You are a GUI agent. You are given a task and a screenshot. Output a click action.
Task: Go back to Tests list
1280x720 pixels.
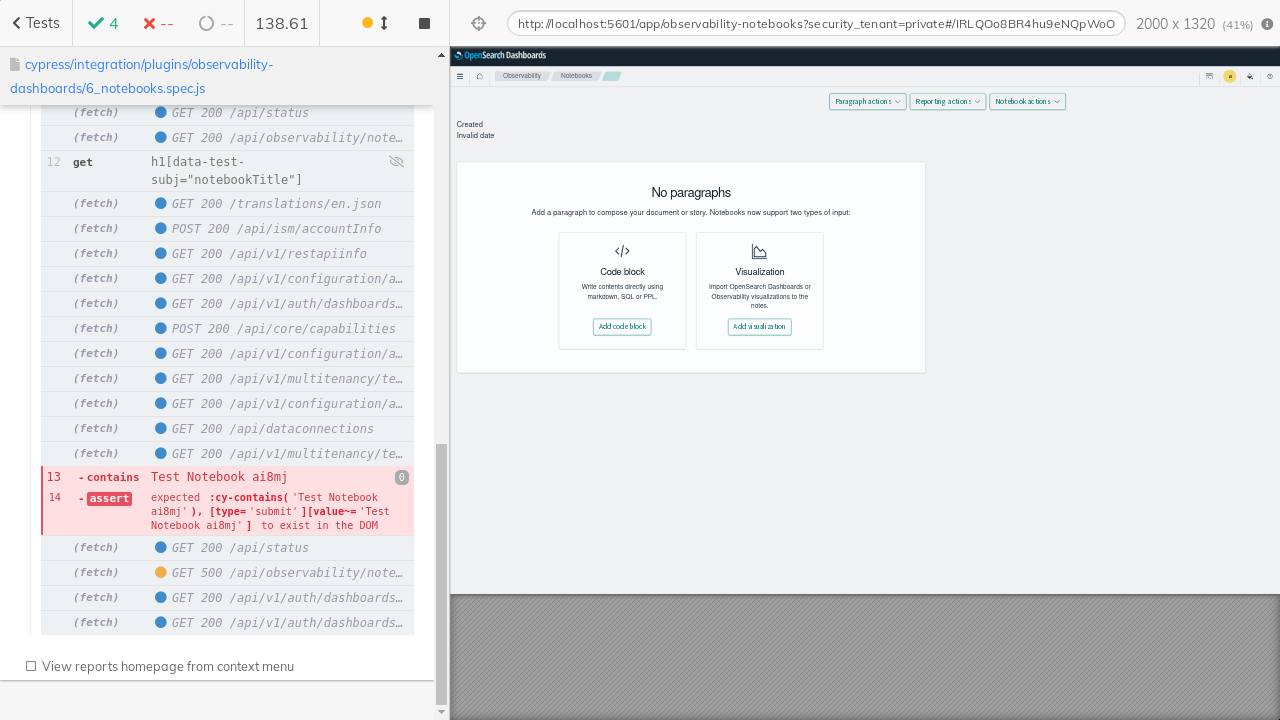coord(36,23)
